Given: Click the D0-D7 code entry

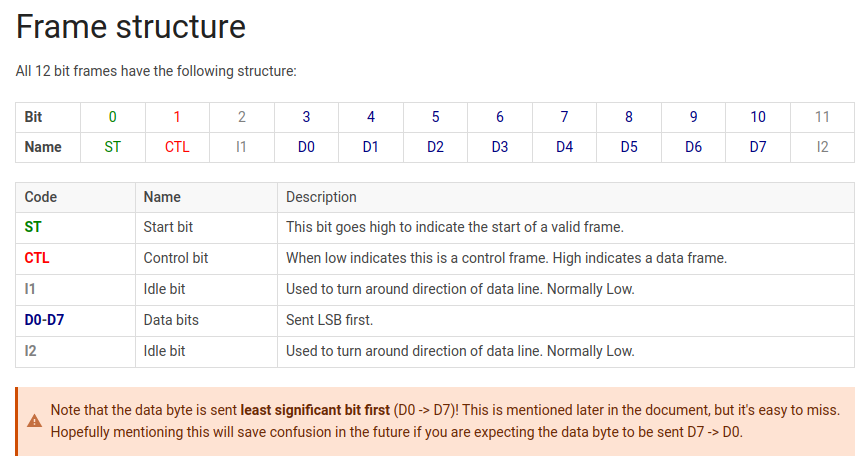Looking at the screenshot, I should pos(44,320).
